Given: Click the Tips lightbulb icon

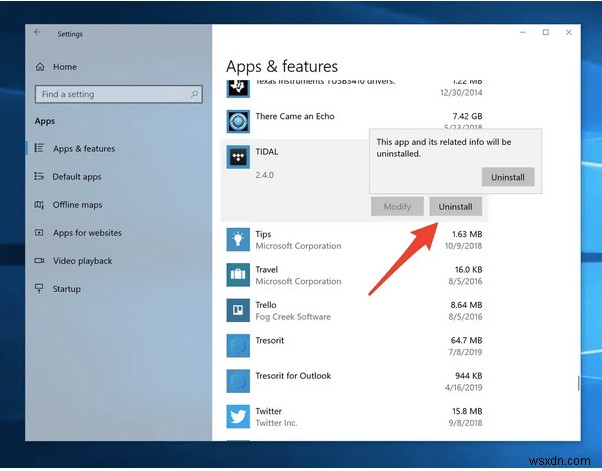Looking at the screenshot, I should [238, 240].
